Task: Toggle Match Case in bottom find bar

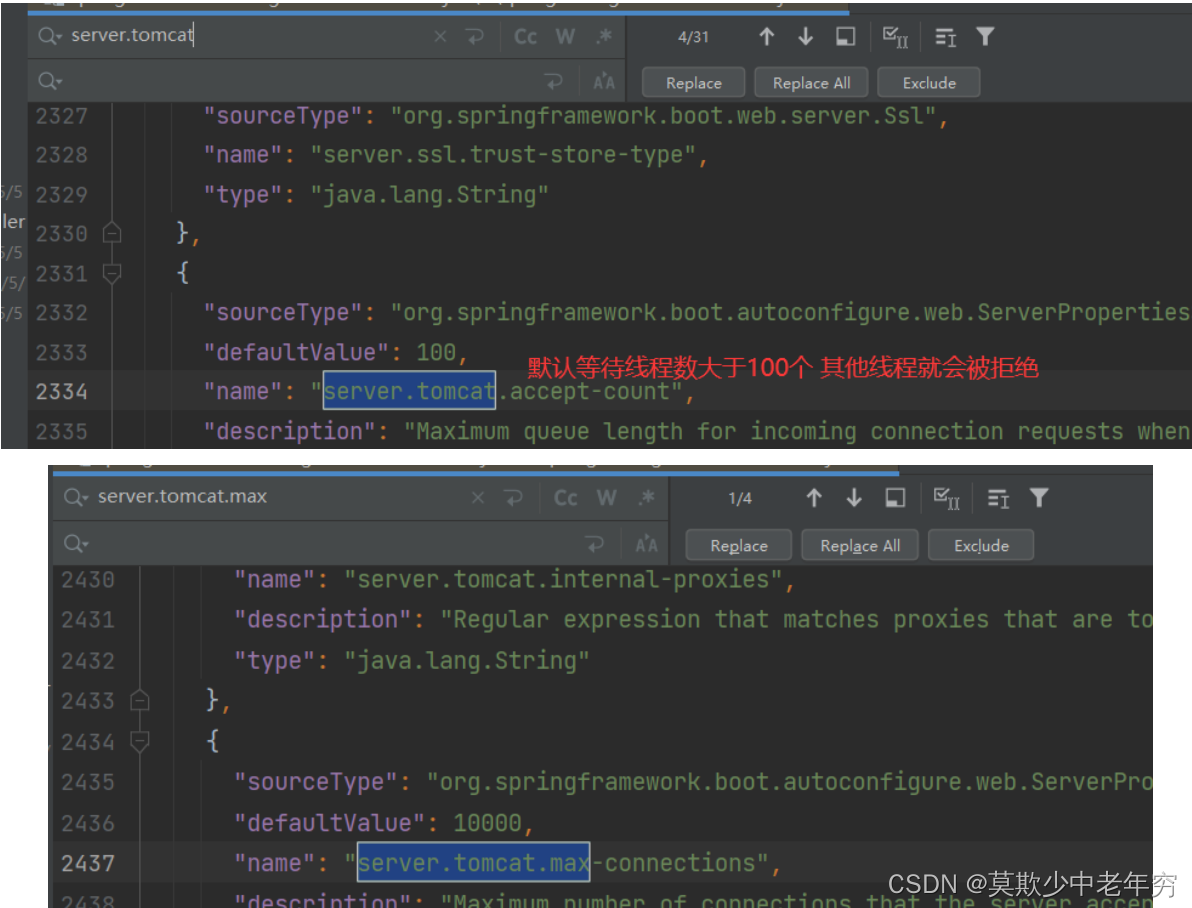Action: pyautogui.click(x=566, y=498)
